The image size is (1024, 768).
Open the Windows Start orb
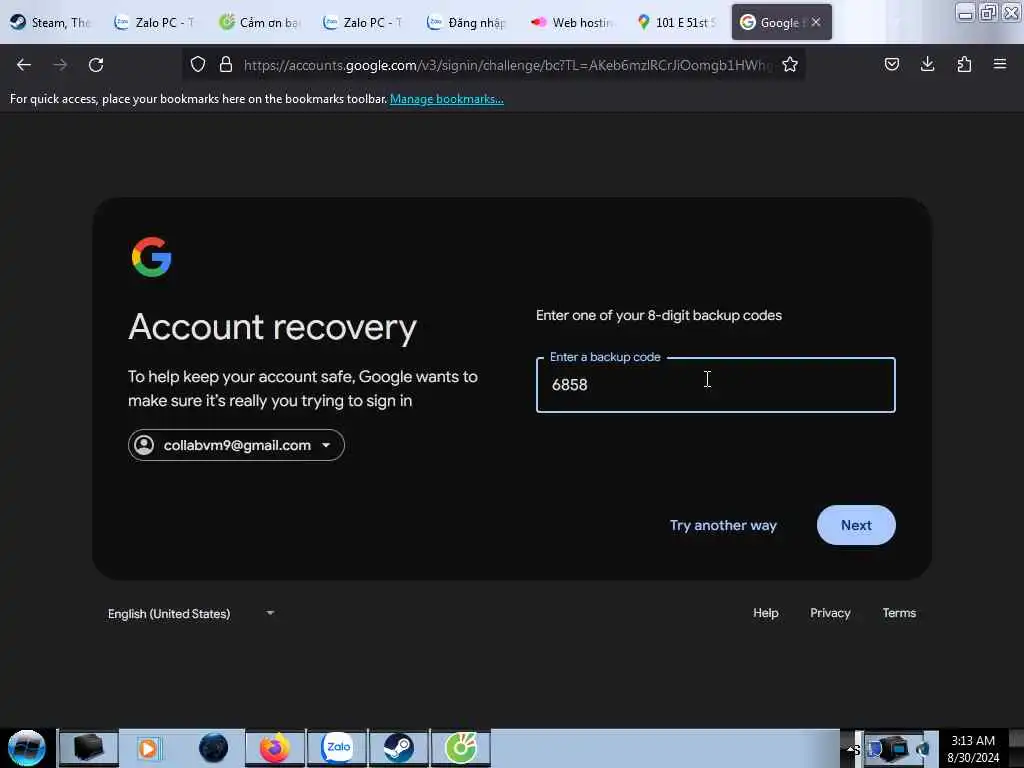(x=27, y=748)
